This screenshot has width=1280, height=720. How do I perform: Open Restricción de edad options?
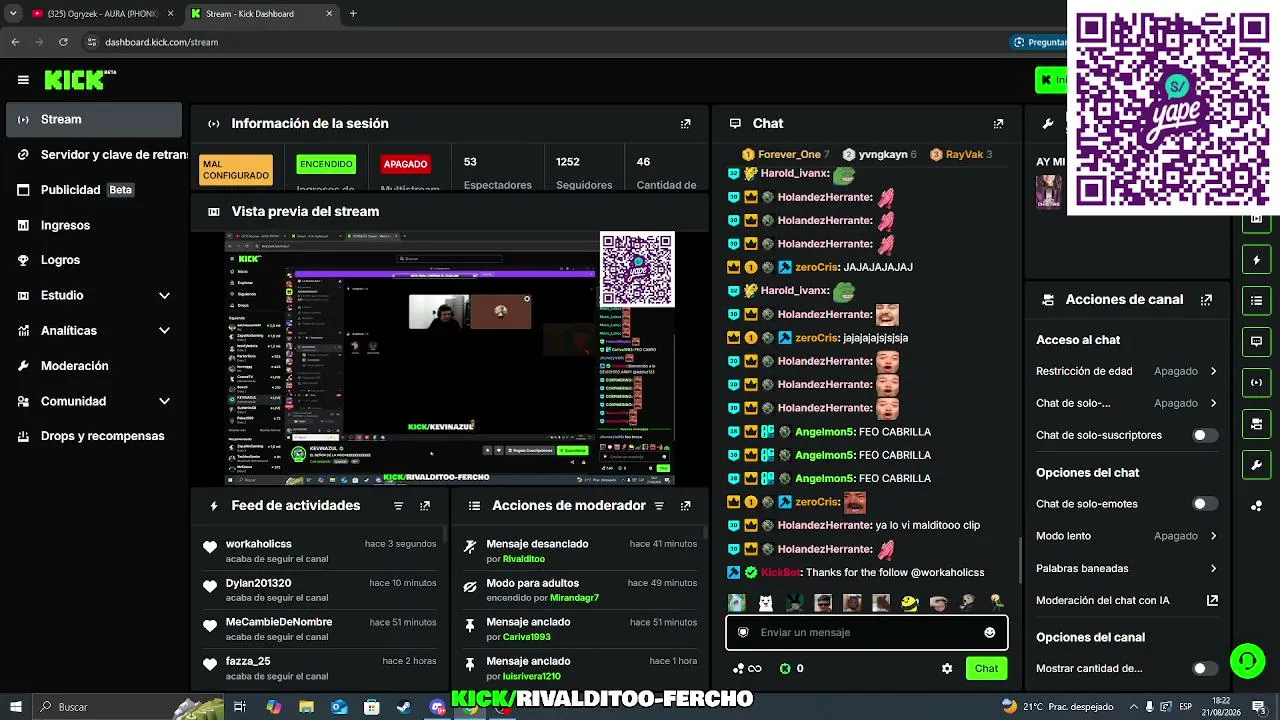1127,371
